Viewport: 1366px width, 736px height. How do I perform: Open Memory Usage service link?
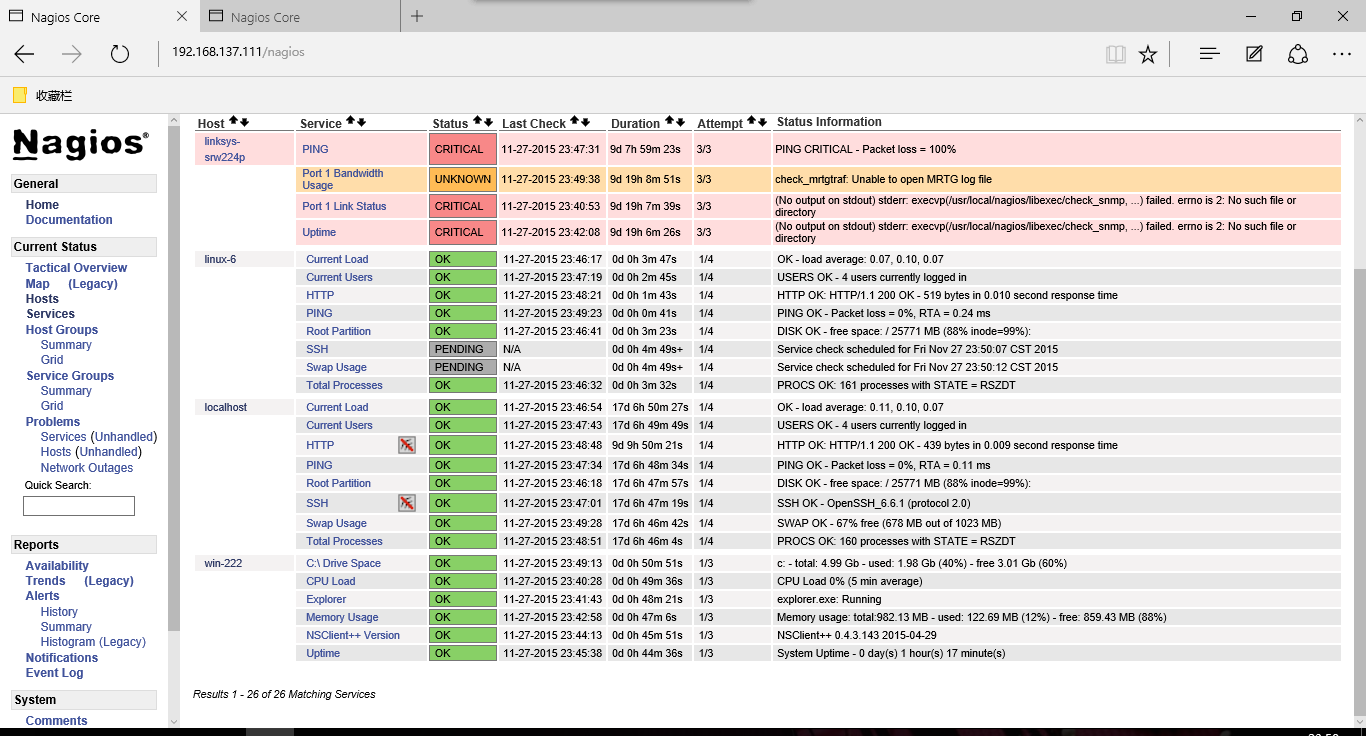point(342,617)
